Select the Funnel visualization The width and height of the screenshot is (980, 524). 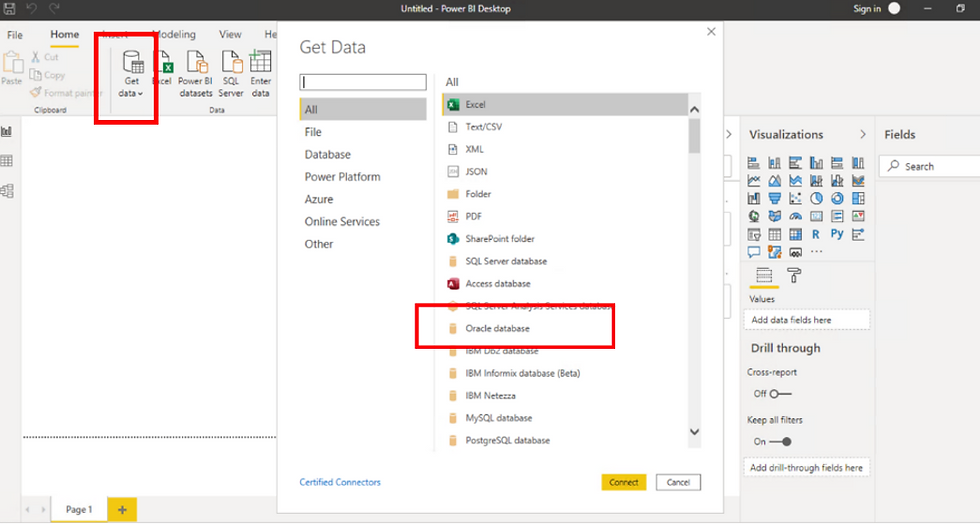pyautogui.click(x=774, y=198)
